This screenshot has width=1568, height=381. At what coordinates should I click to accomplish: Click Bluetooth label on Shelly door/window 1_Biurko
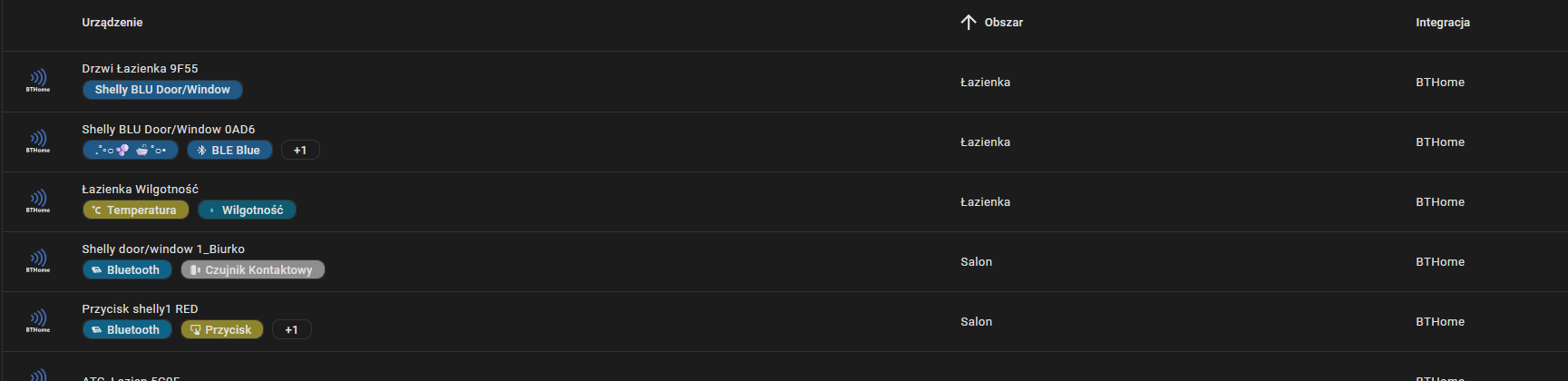point(127,270)
